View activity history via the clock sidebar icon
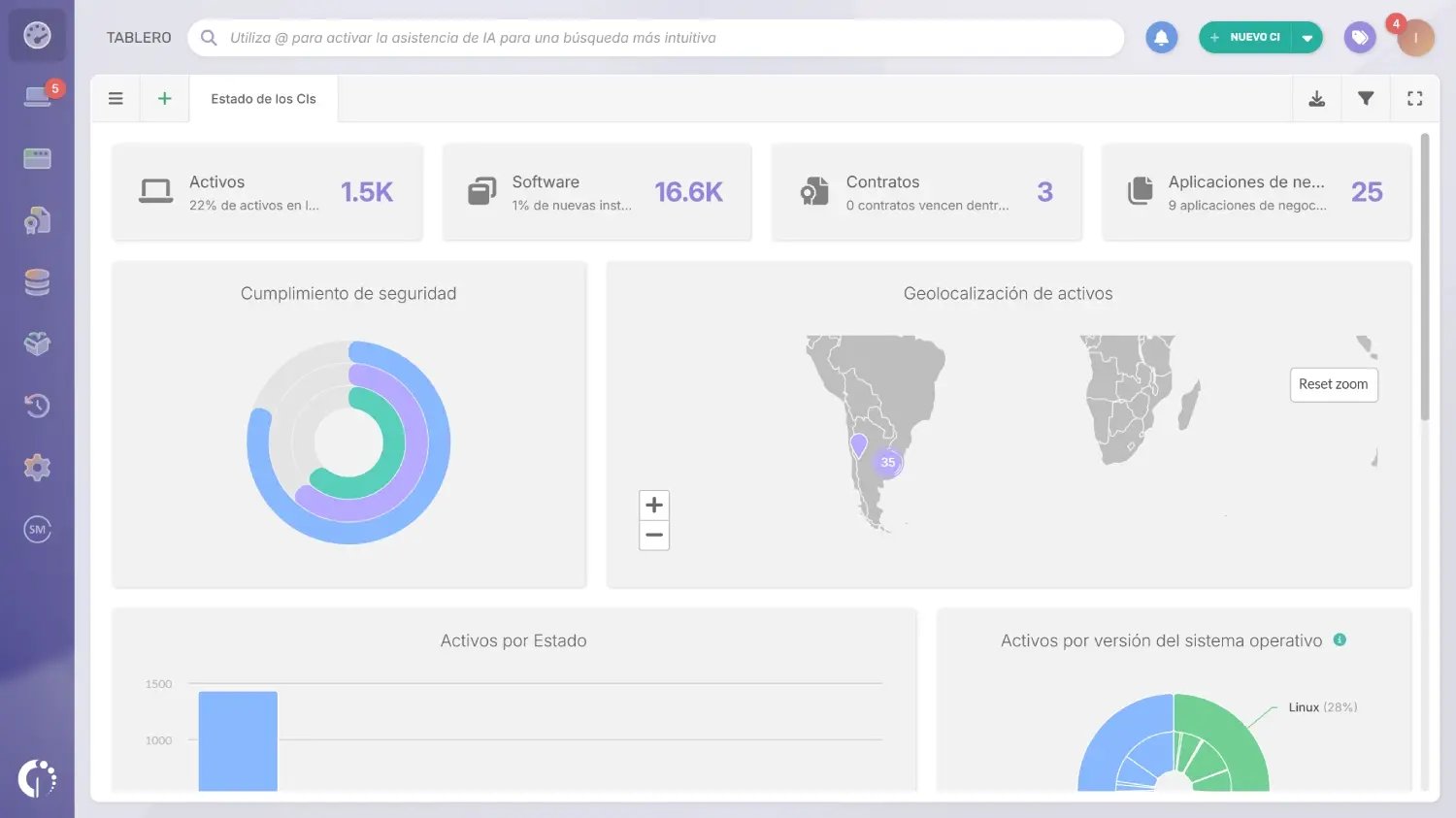 [x=37, y=406]
